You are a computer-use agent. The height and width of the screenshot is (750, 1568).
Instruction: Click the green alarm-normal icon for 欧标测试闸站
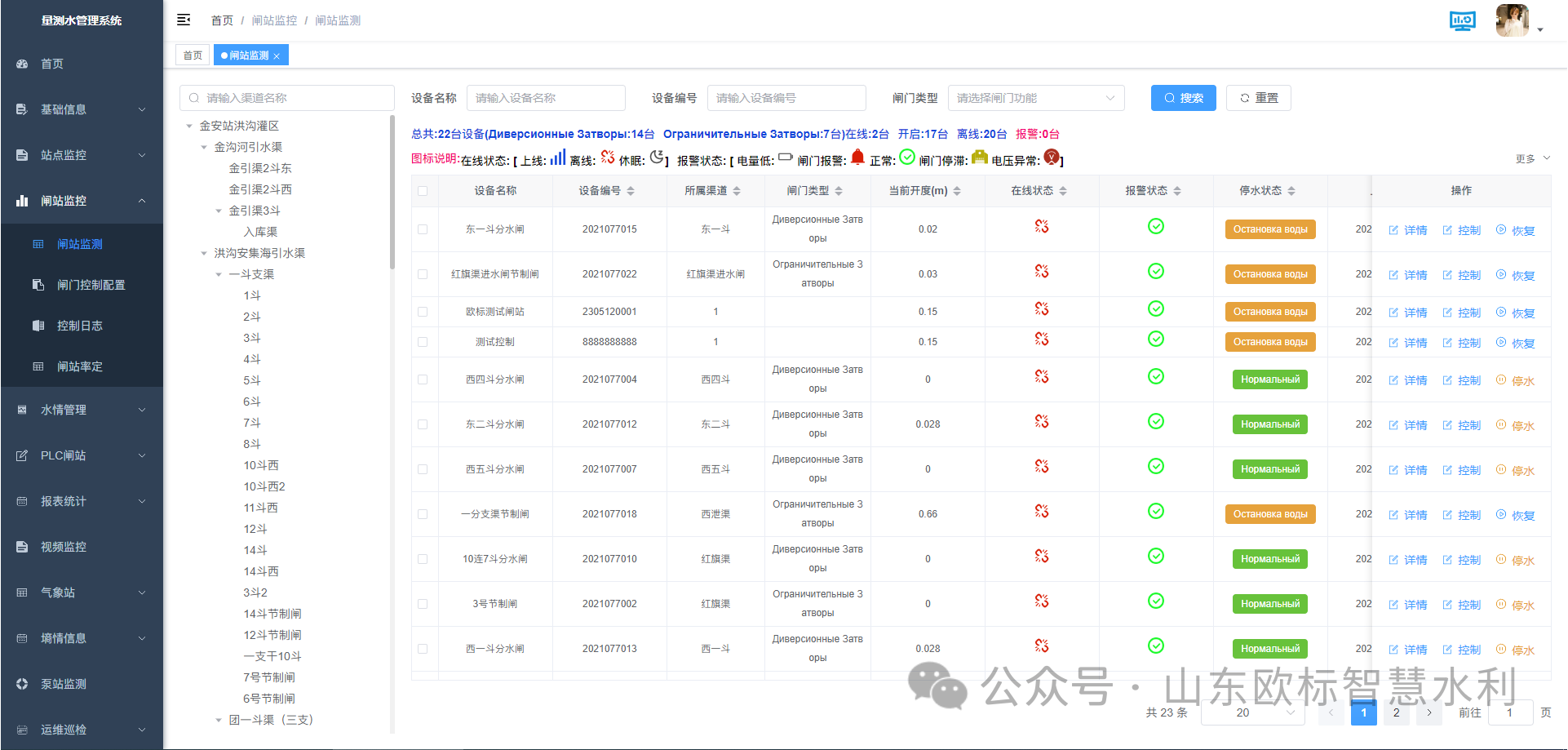pos(1155,309)
